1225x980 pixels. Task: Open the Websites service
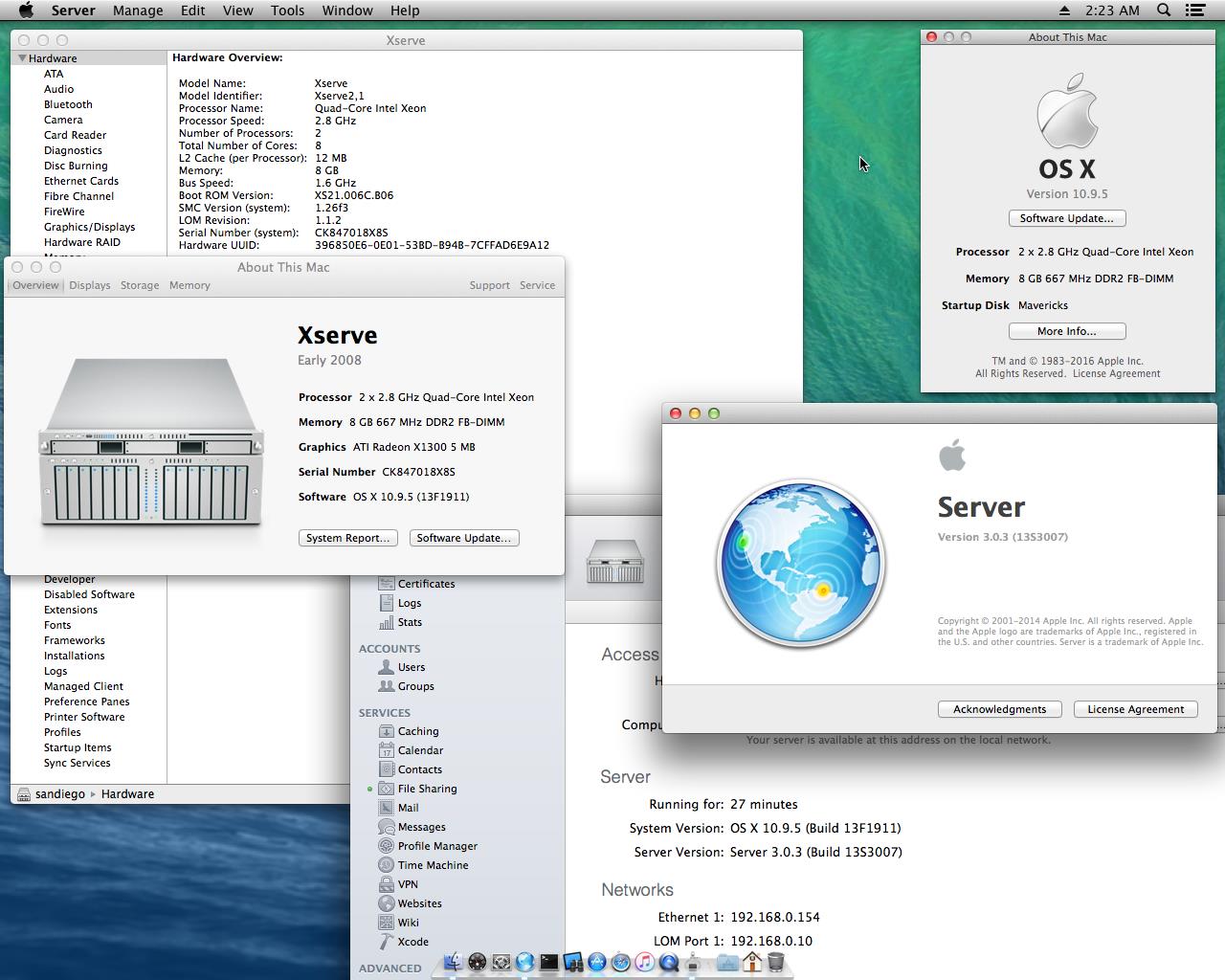click(x=411, y=903)
